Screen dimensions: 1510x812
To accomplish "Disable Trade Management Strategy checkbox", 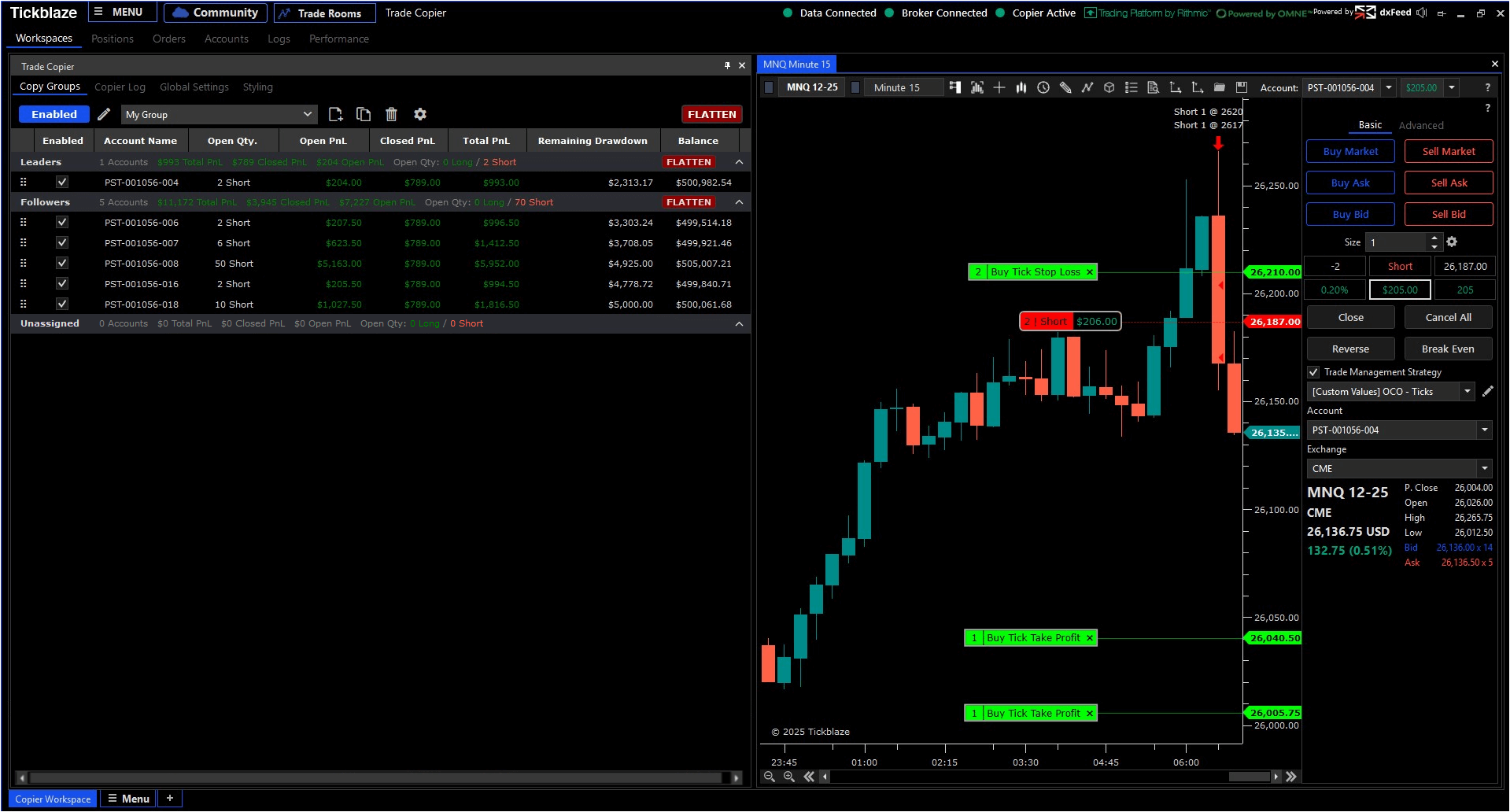I will [x=1313, y=372].
